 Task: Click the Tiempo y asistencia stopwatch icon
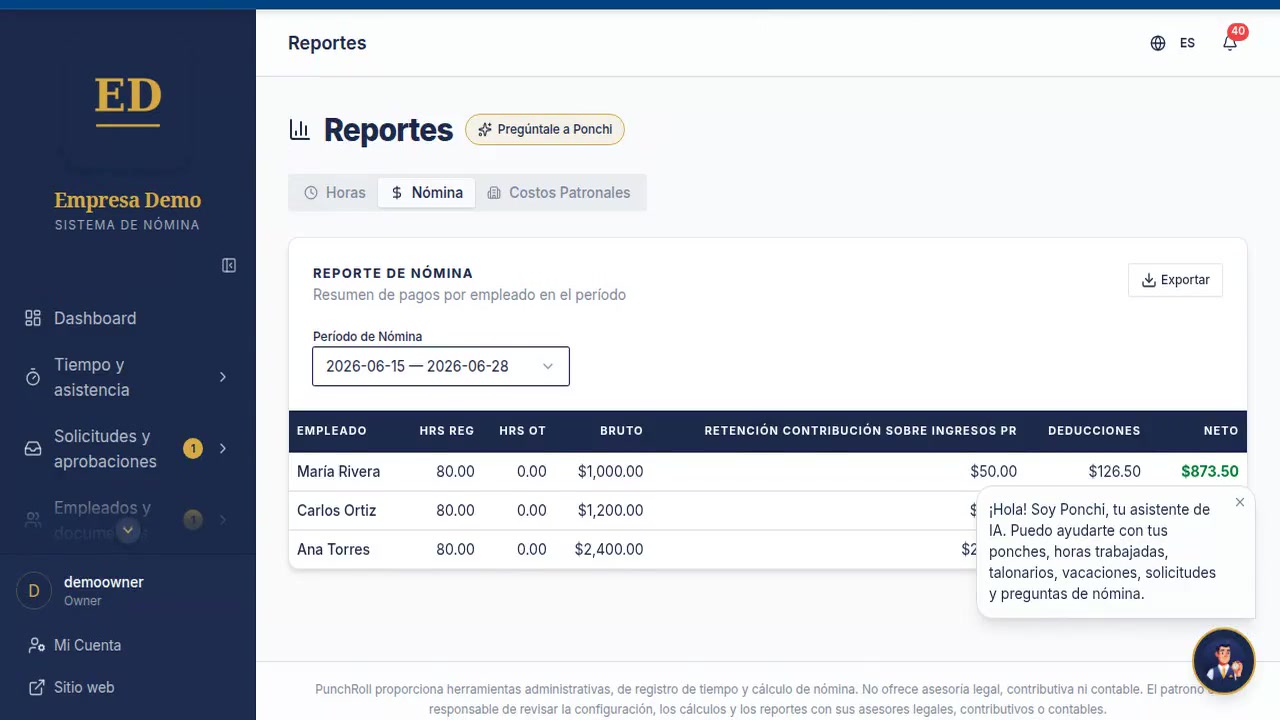33,377
